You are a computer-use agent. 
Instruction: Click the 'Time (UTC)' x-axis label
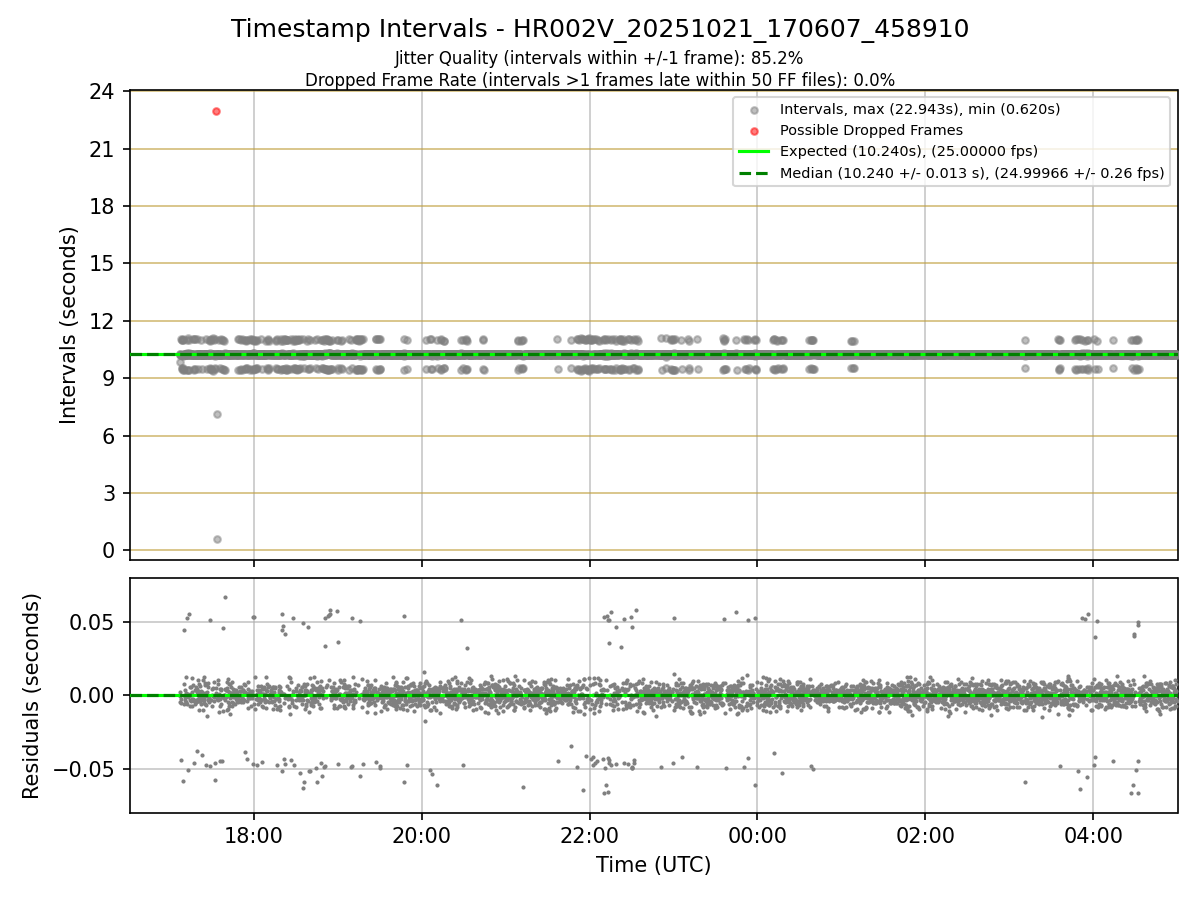point(654,865)
